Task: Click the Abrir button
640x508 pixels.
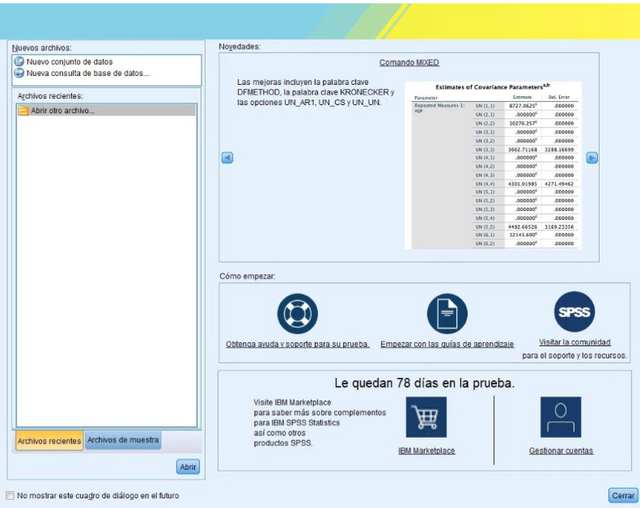Action: pyautogui.click(x=188, y=467)
